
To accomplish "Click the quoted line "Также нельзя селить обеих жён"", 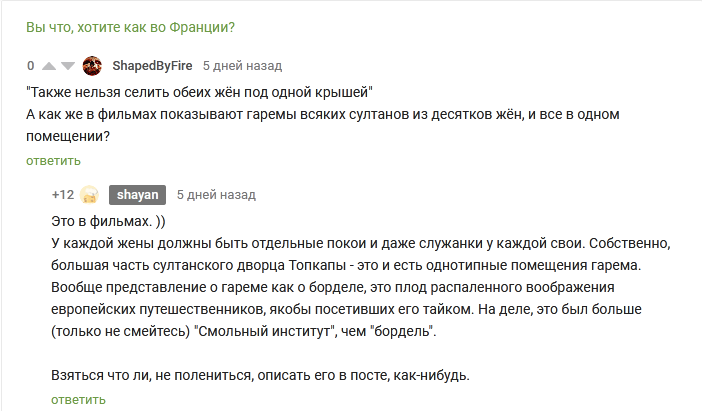I will 200,92.
